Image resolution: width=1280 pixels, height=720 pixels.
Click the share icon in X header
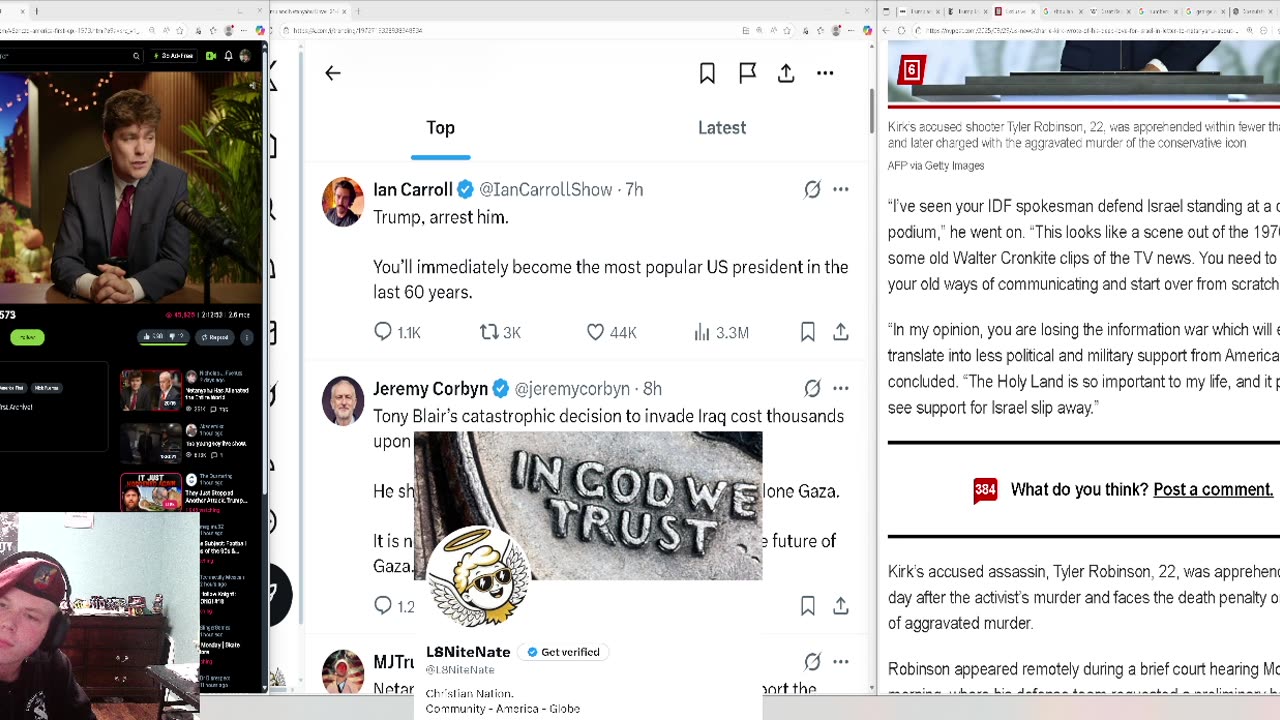[786, 73]
